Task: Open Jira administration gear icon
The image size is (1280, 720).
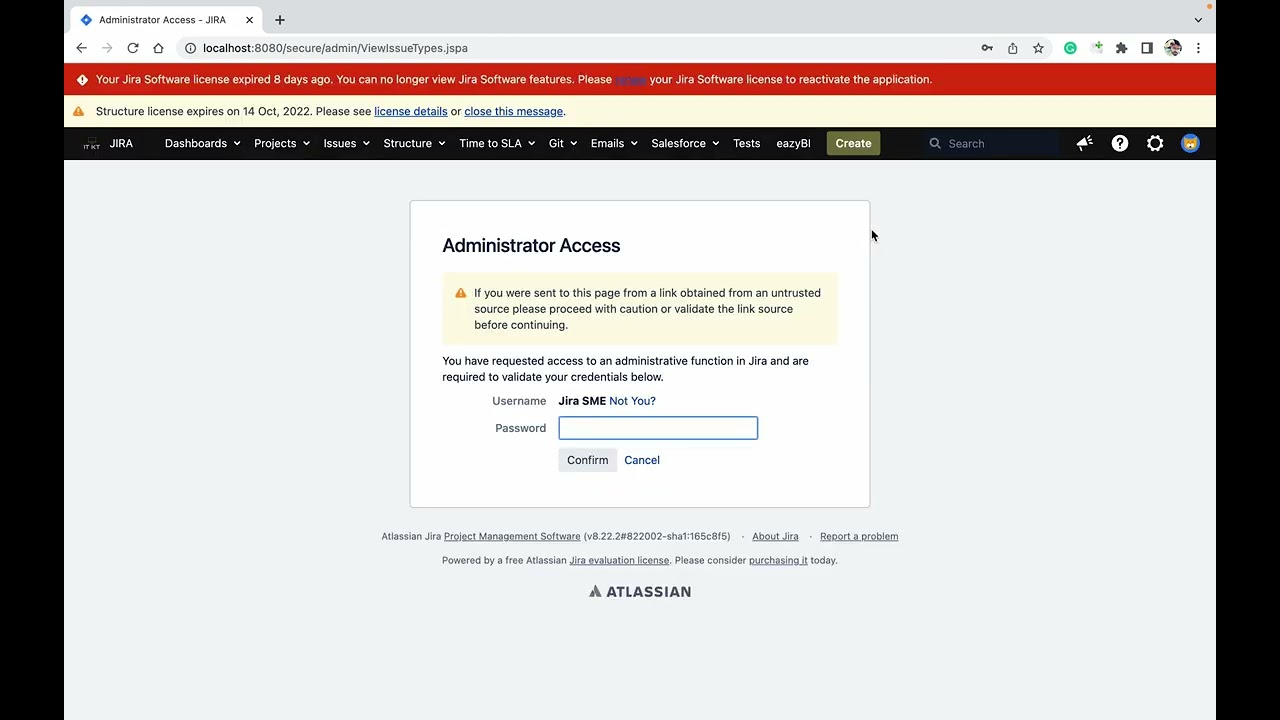Action: pos(1155,144)
